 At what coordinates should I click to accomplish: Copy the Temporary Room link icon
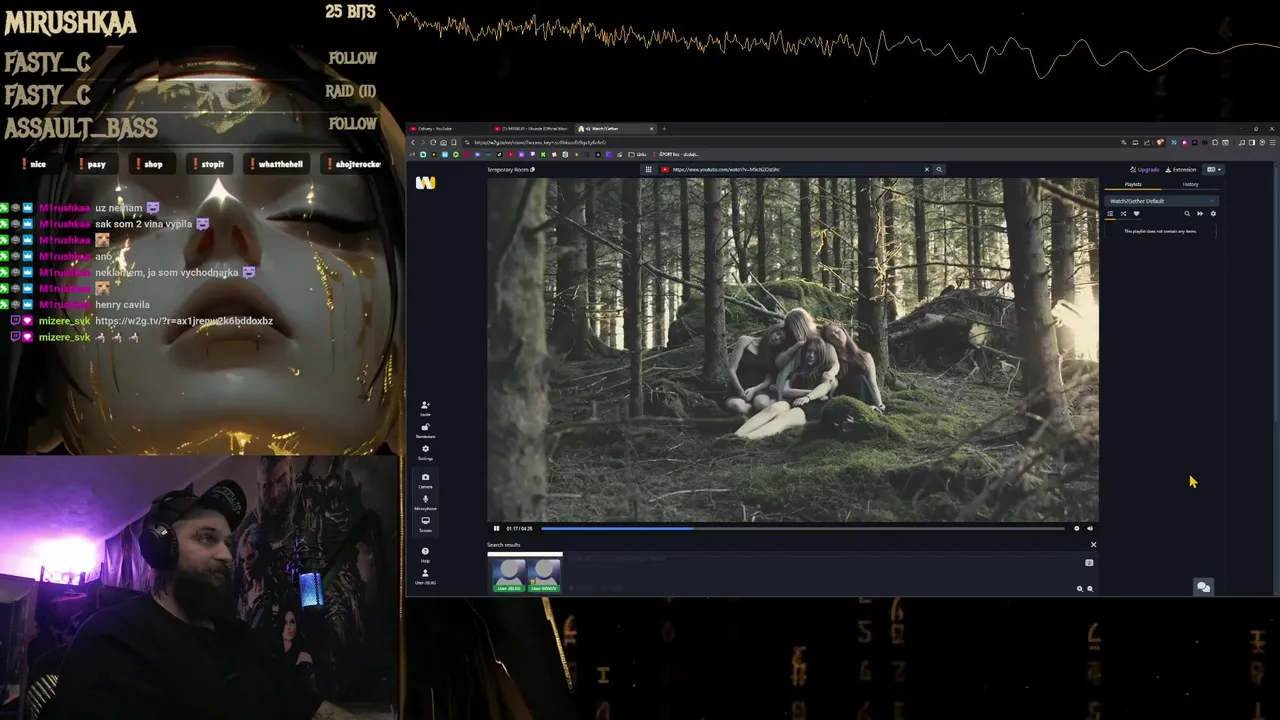[532, 170]
